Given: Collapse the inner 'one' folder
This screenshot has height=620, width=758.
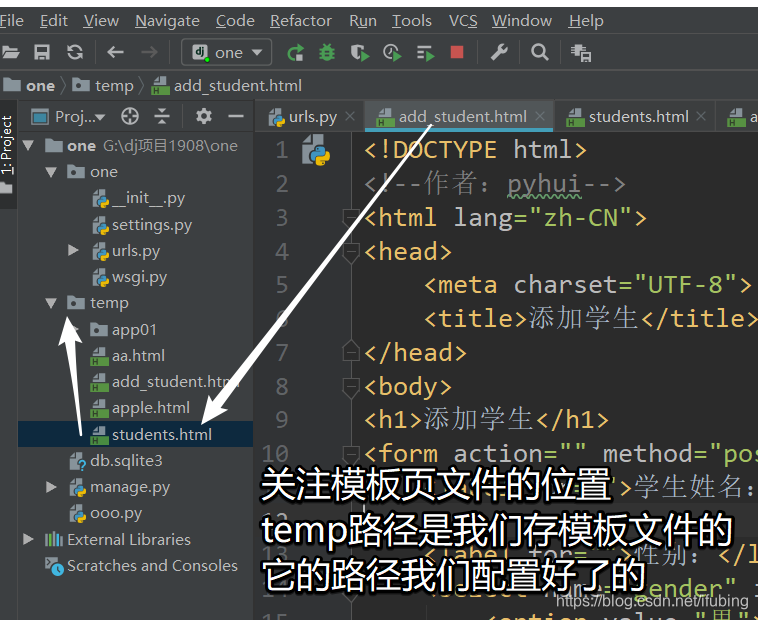Looking at the screenshot, I should click(x=51, y=172).
